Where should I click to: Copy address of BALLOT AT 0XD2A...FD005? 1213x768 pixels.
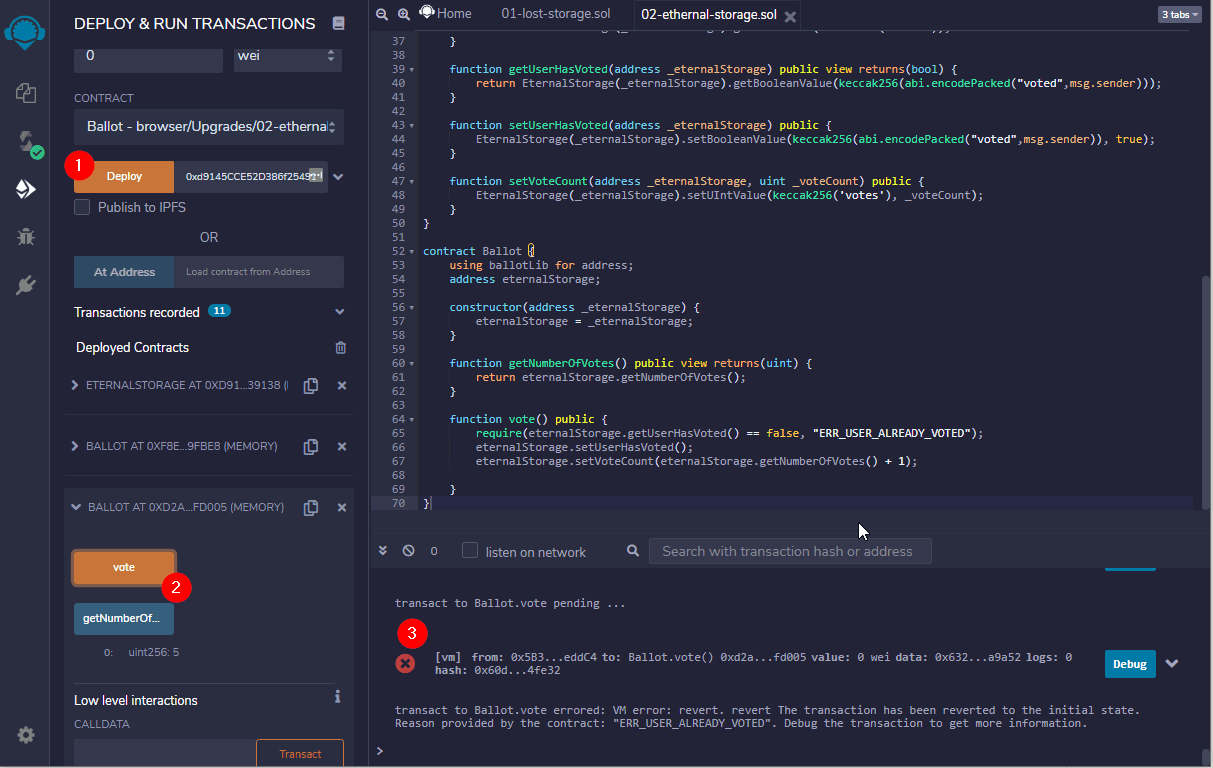click(311, 507)
